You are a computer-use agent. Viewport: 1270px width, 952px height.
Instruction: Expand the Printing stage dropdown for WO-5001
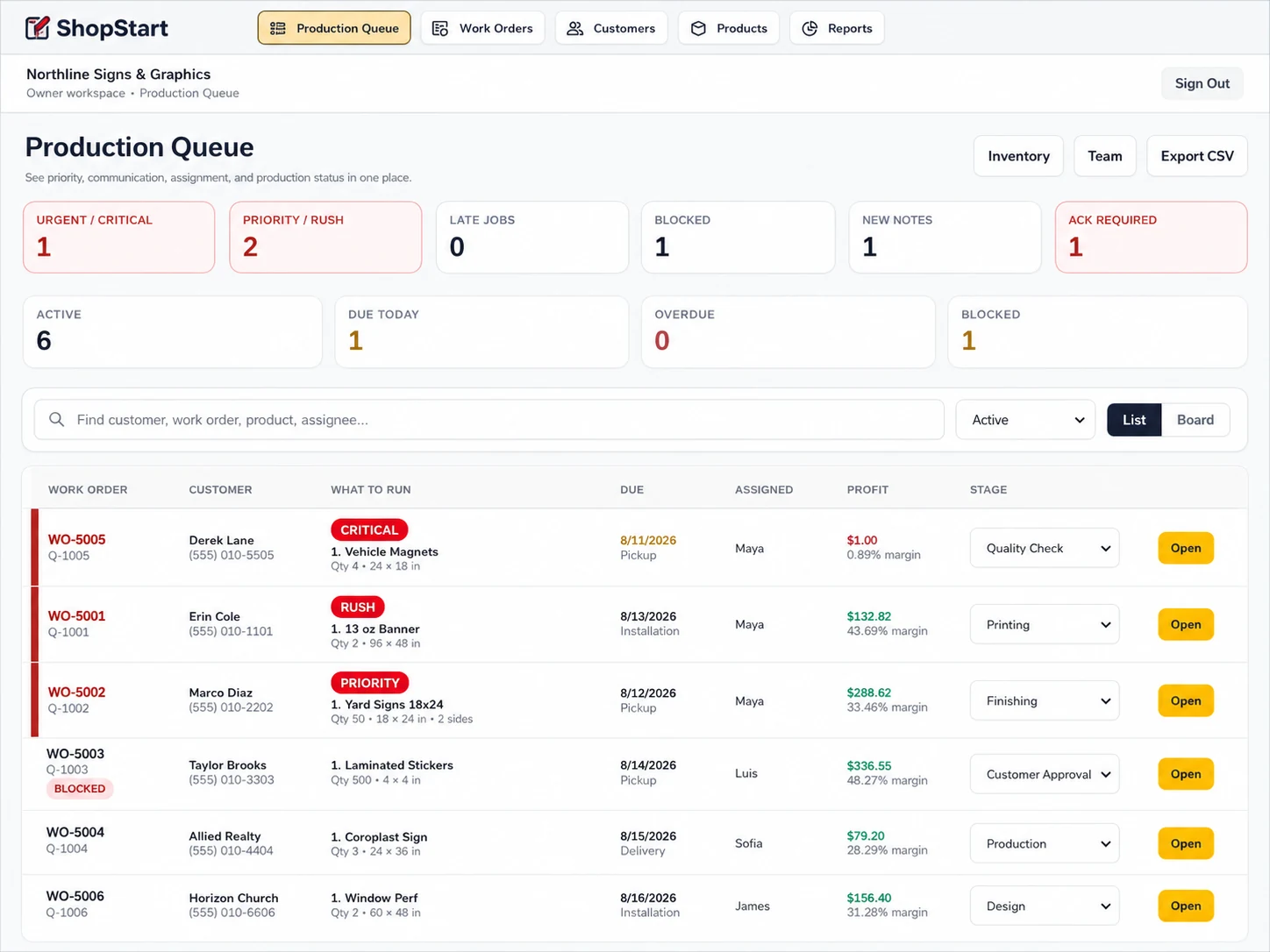click(x=1045, y=624)
